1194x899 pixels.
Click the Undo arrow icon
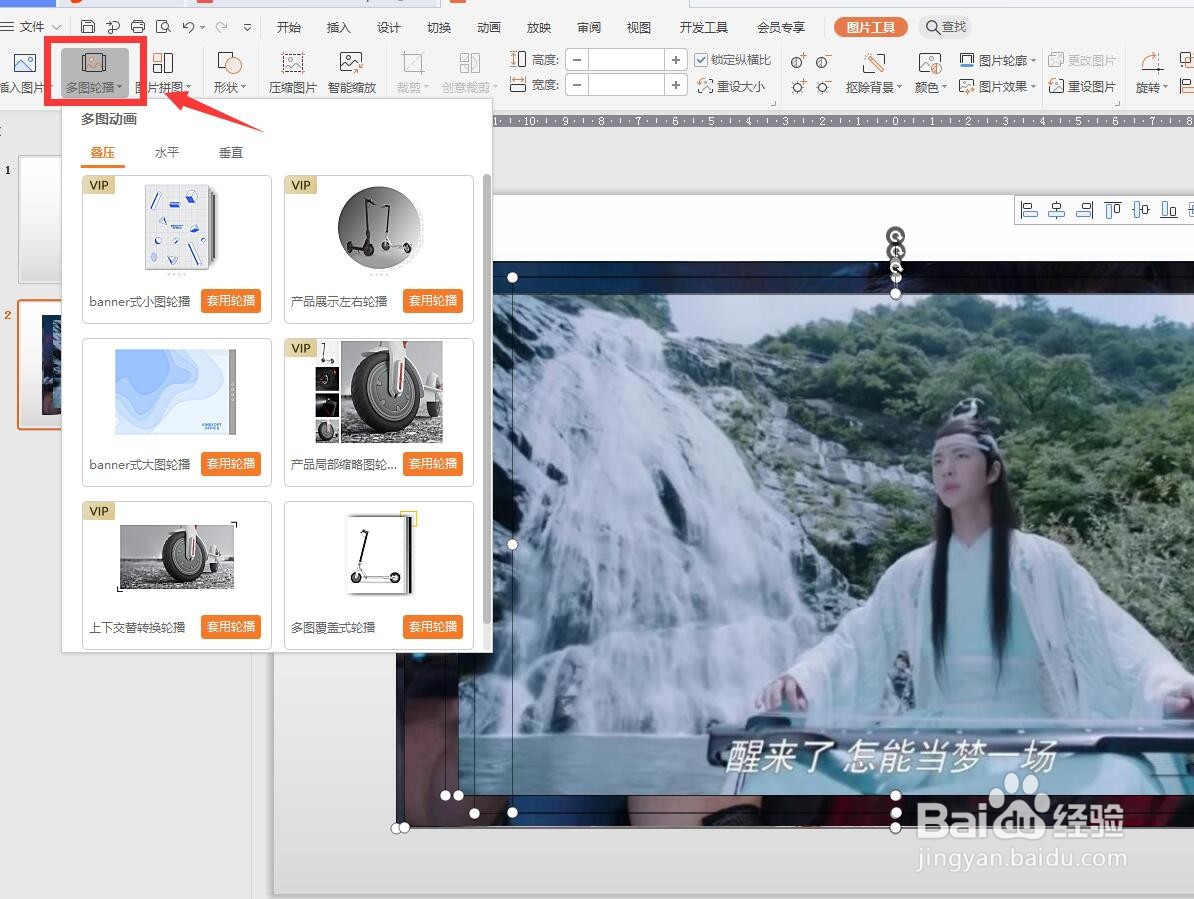[189, 27]
